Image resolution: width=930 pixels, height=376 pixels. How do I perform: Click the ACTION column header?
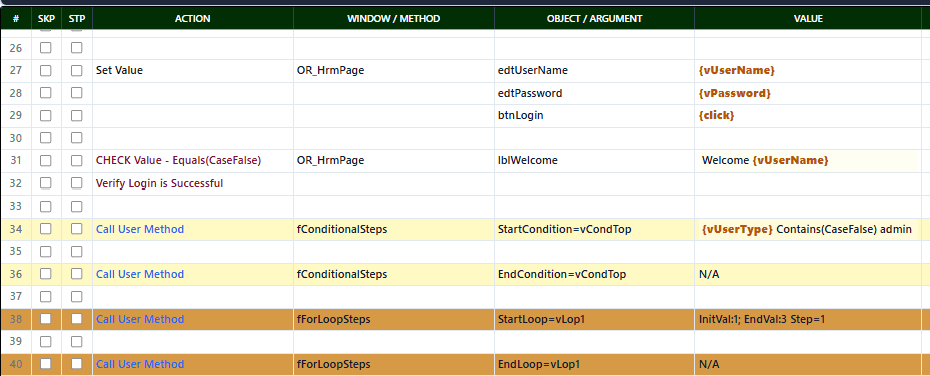coord(193,18)
